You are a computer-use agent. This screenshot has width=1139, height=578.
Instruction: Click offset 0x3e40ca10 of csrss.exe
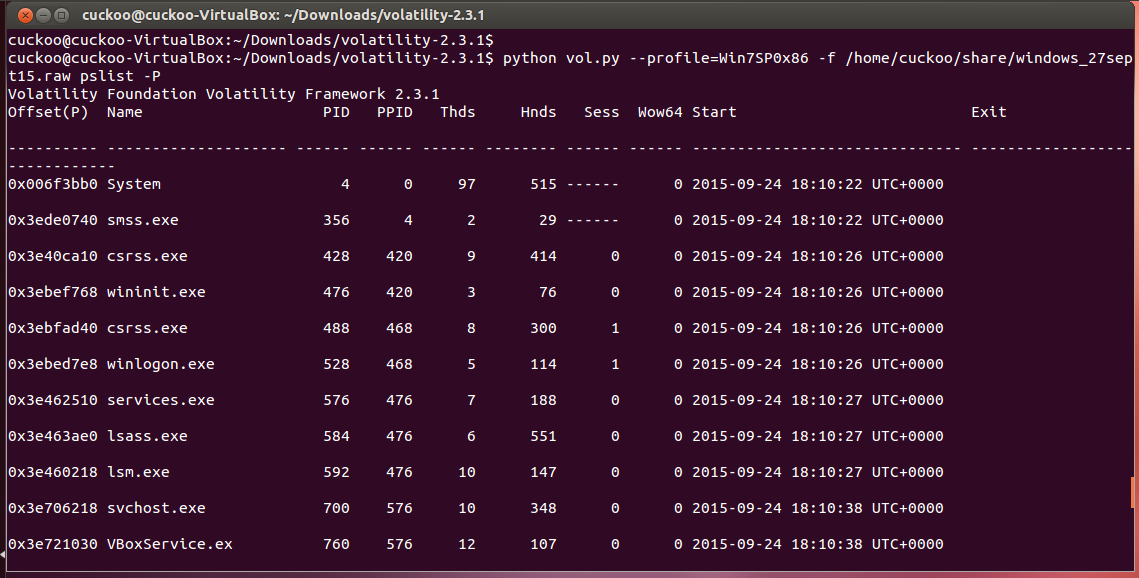click(54, 256)
